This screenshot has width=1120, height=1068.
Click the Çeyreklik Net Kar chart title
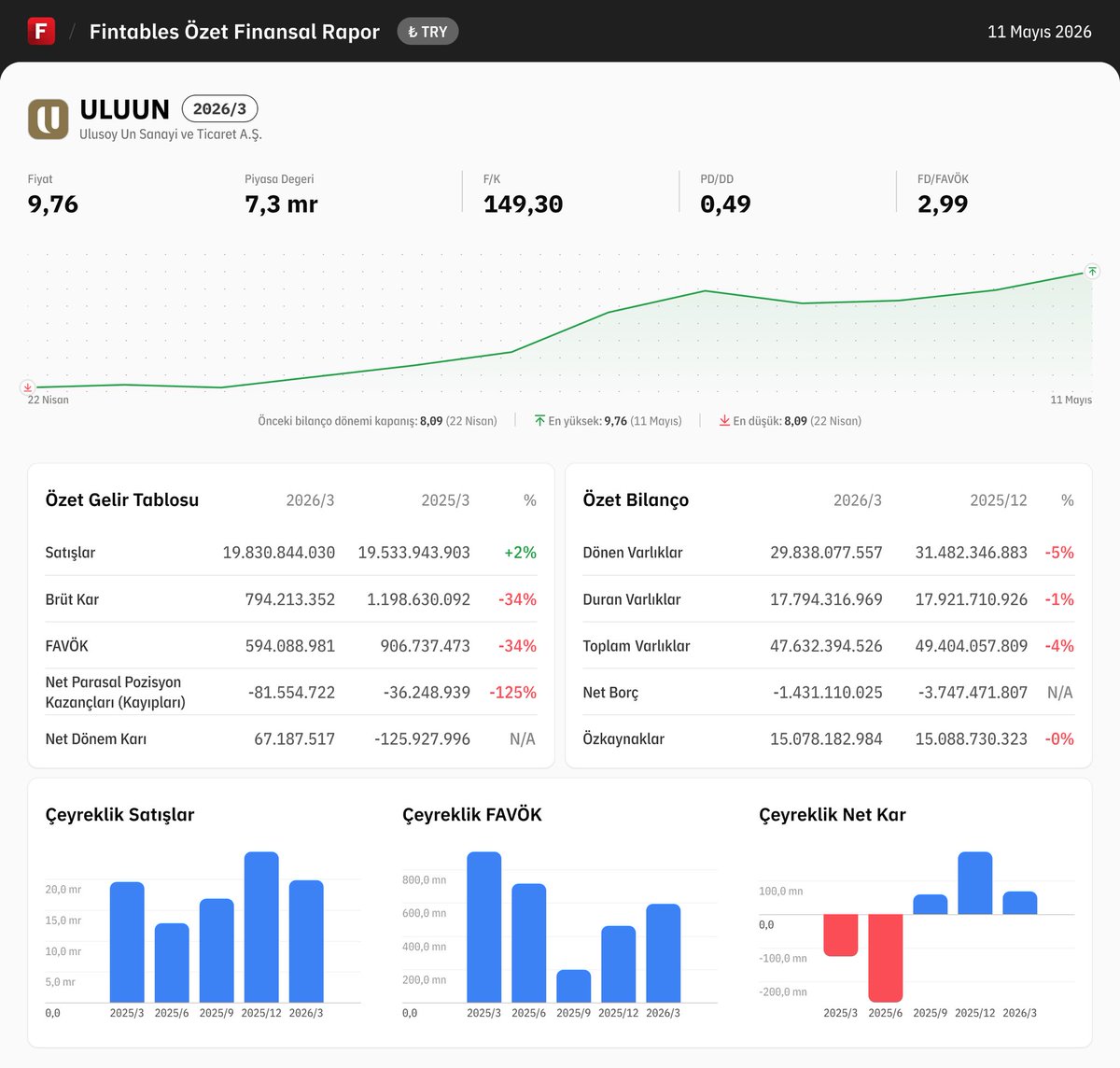(x=833, y=815)
